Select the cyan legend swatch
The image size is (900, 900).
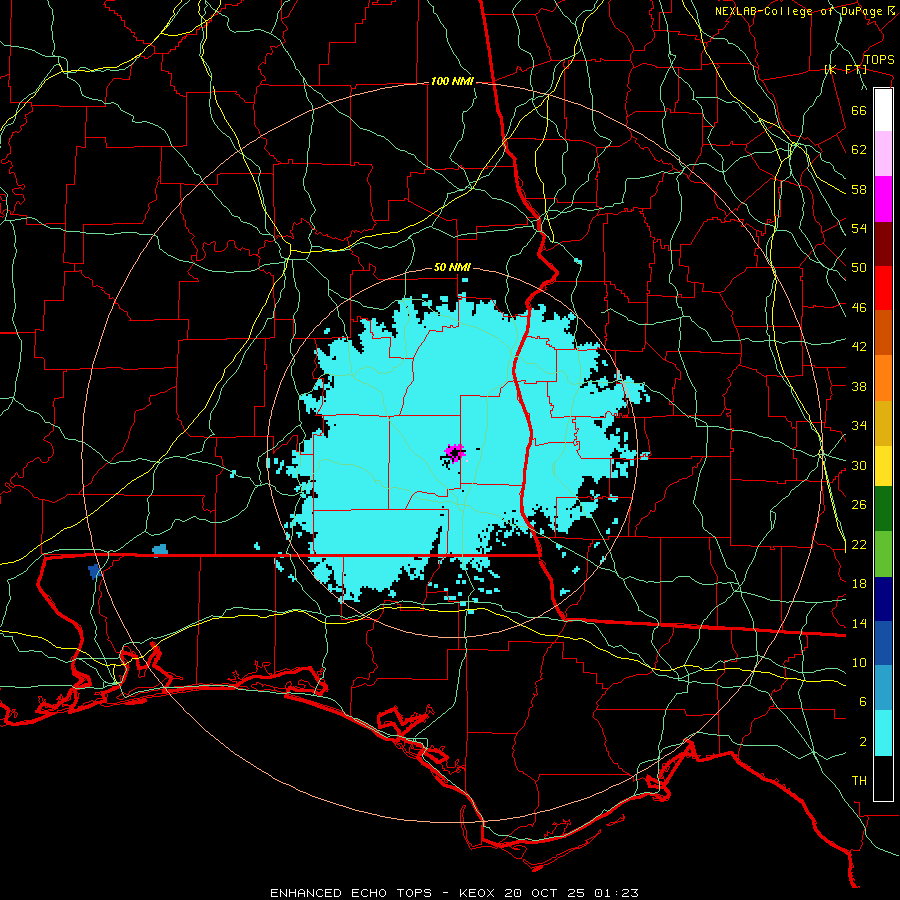[x=883, y=733]
